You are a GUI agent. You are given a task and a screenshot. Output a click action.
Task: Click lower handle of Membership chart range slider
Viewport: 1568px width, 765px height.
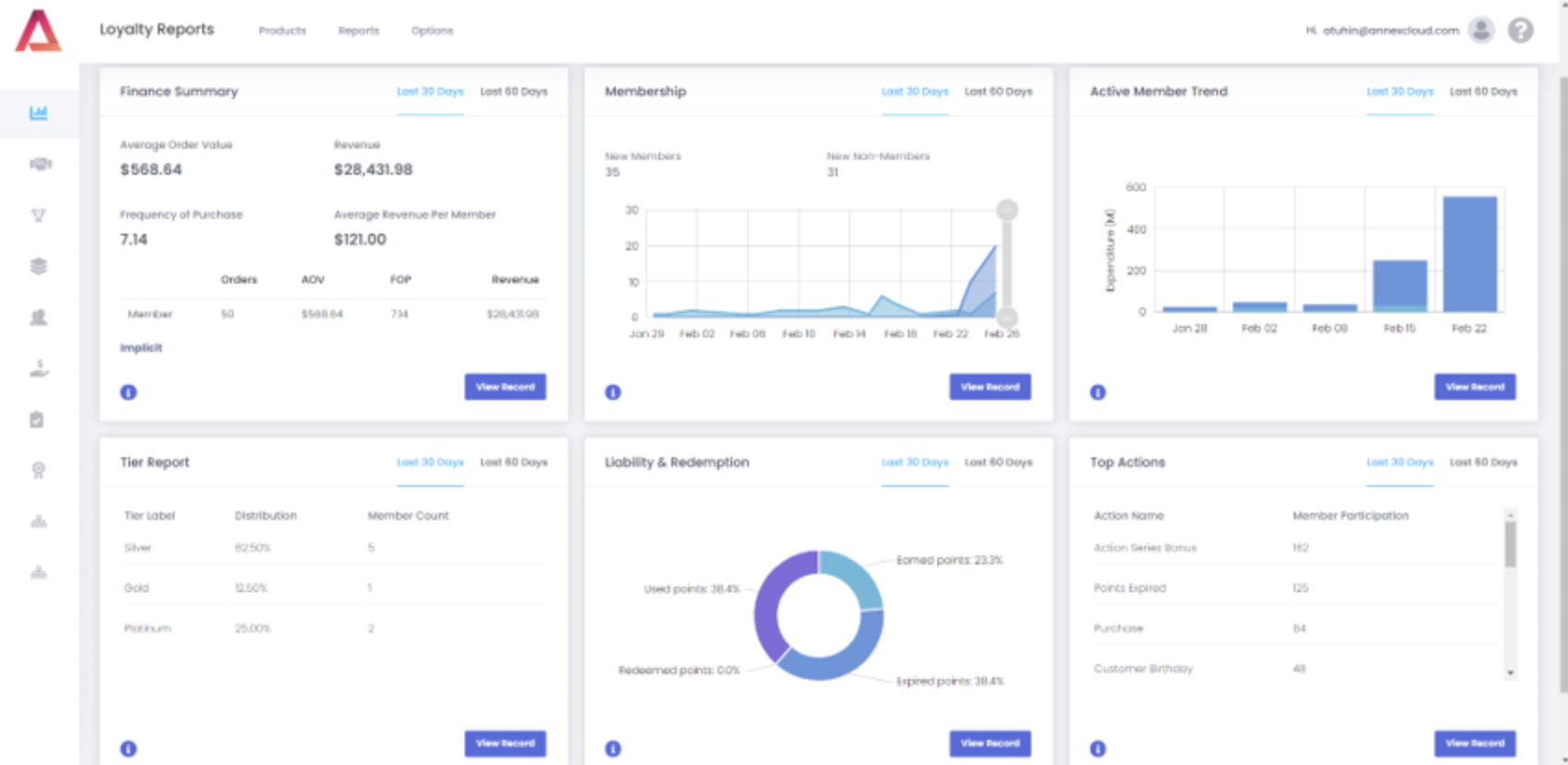coord(1007,317)
